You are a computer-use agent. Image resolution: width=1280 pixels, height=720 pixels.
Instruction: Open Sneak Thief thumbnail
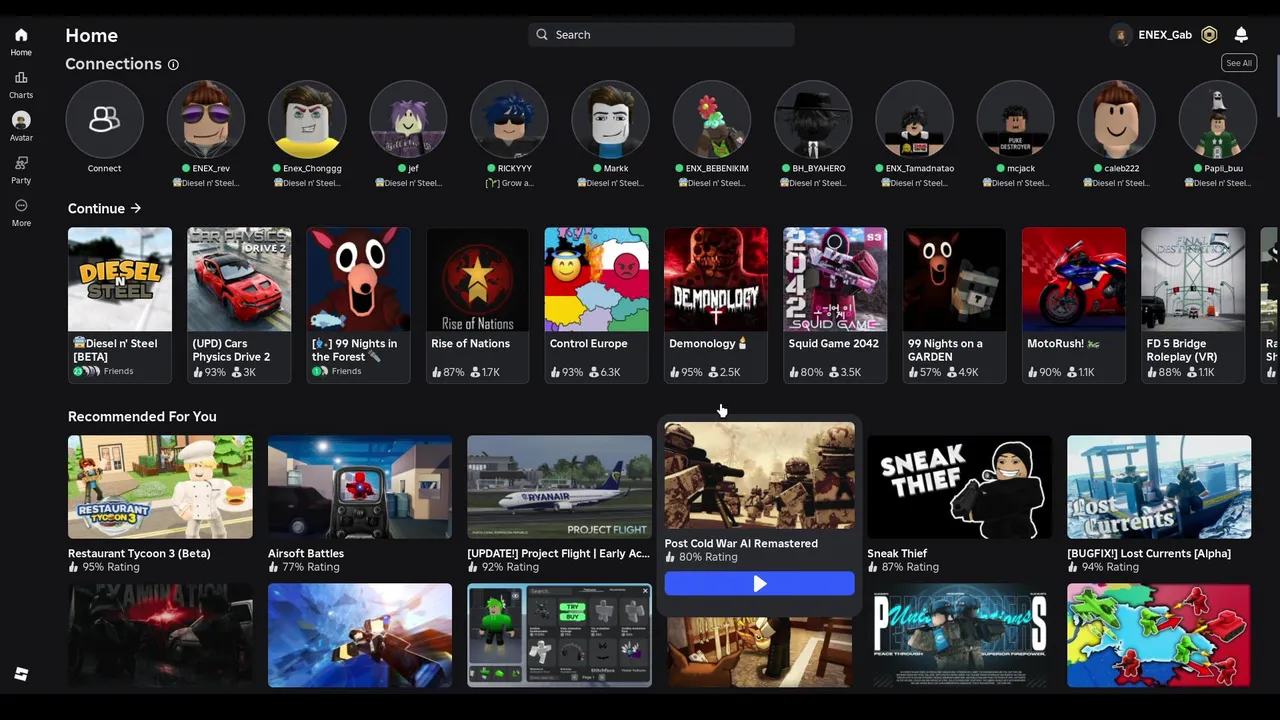pyautogui.click(x=959, y=487)
